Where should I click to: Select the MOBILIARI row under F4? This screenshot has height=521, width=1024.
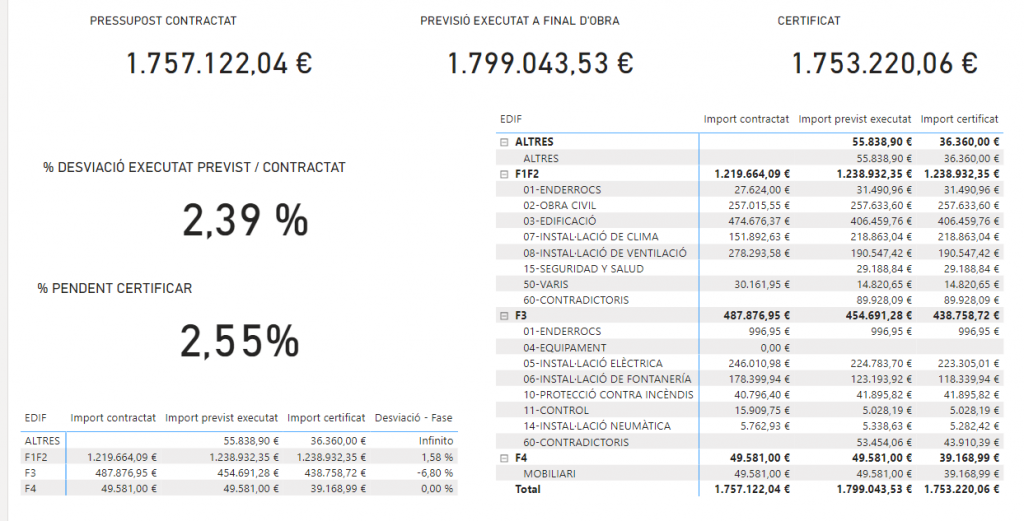point(550,474)
